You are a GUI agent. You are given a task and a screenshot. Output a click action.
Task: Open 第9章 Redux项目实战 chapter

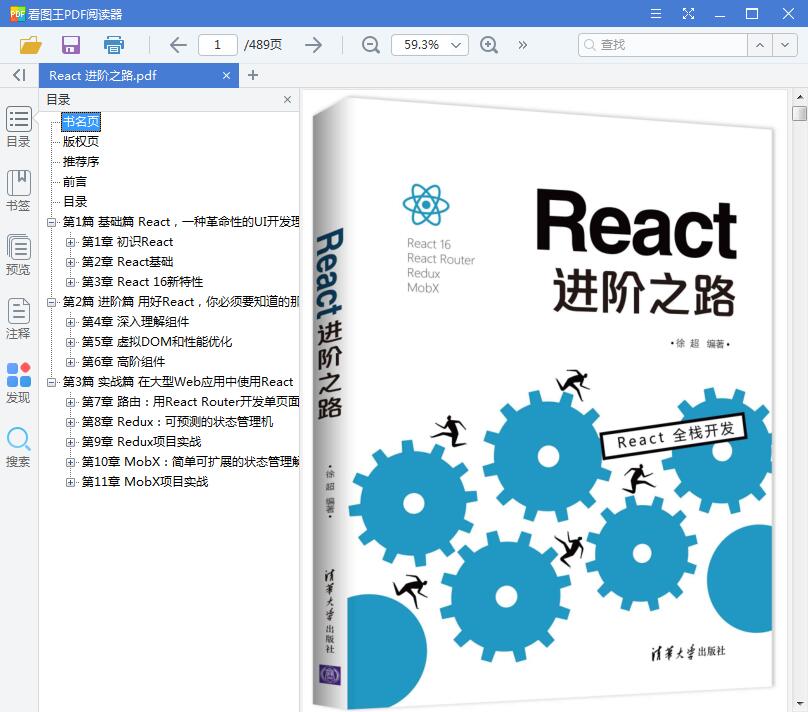pos(141,442)
